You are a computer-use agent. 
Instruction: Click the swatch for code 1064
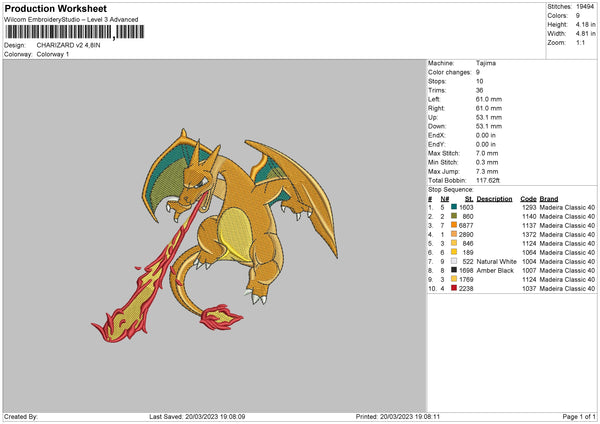point(454,252)
